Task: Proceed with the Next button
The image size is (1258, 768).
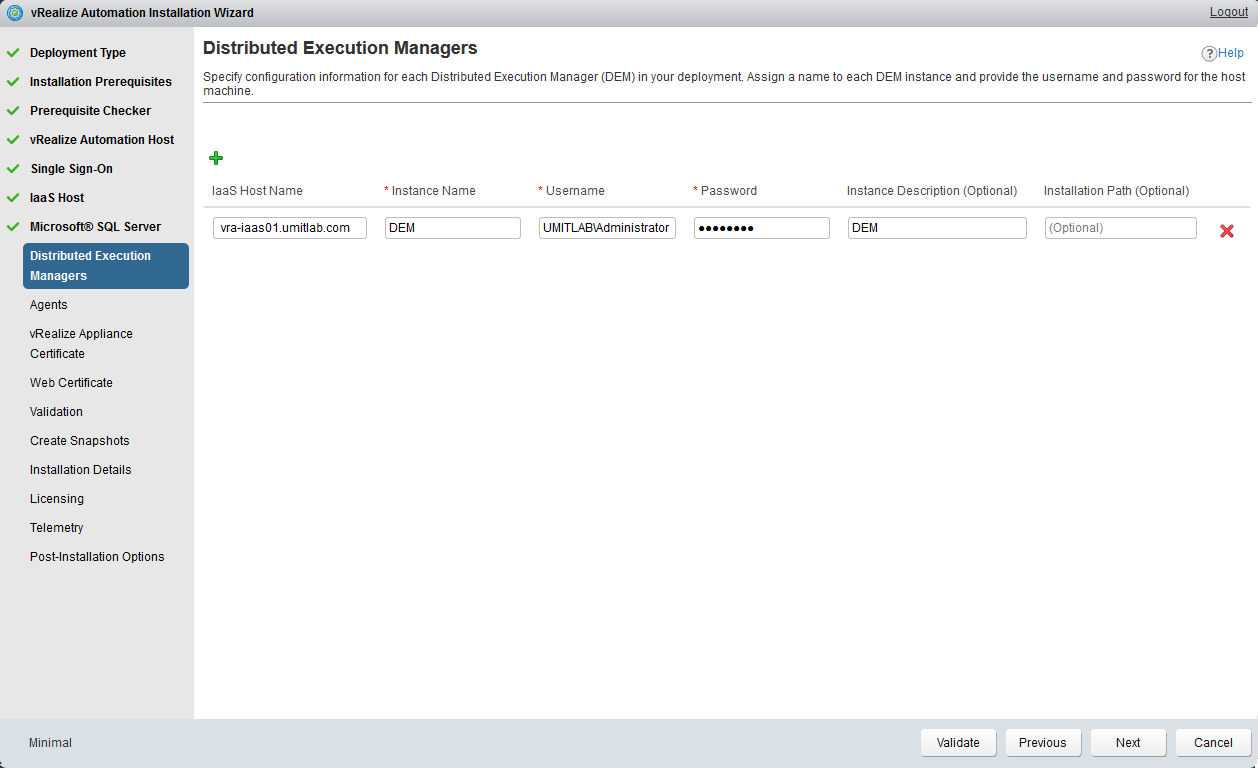Action: click(1128, 743)
